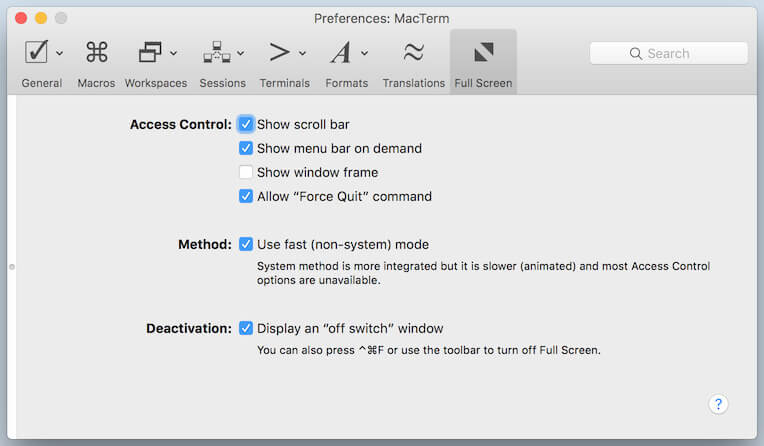Open the Workspaces windows icon
The width and height of the screenshot is (764, 446).
pyautogui.click(x=150, y=52)
